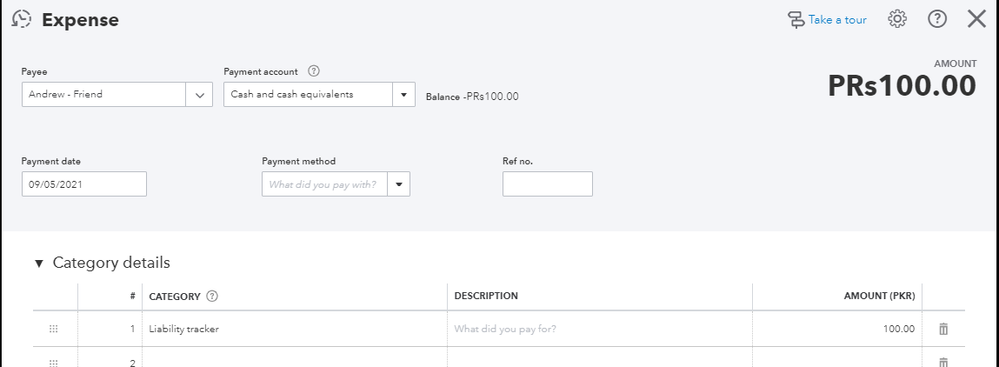Click the Ref no. input field
Image resolution: width=999 pixels, height=367 pixels.
(x=547, y=184)
